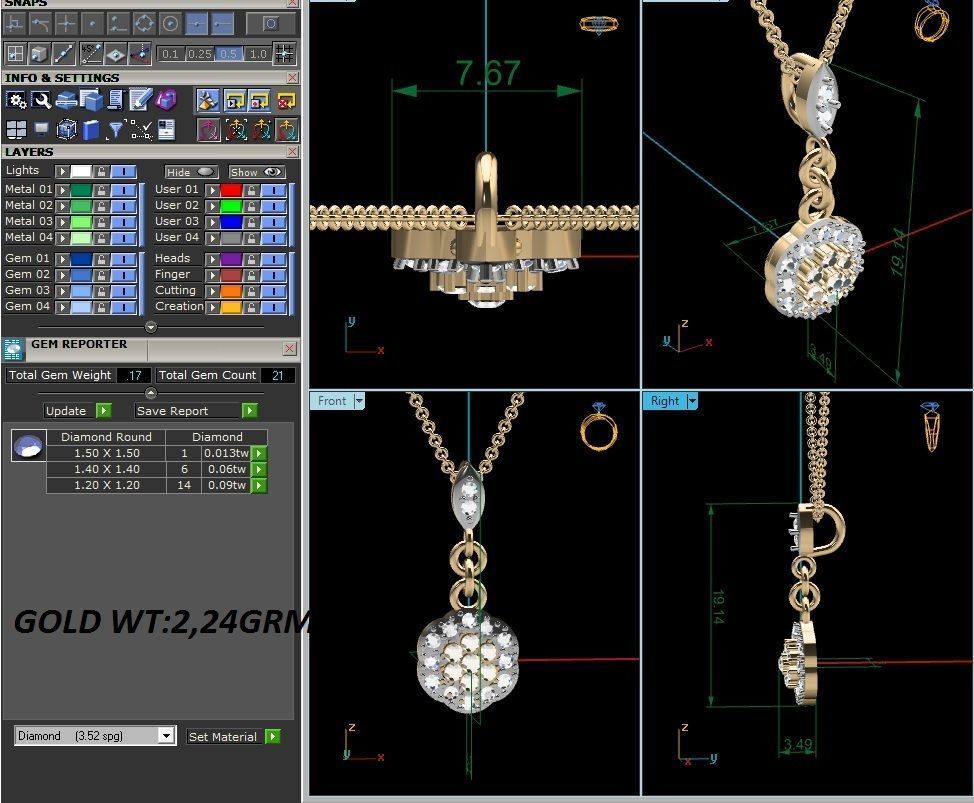Click the printer icon in Info & Settings
Screen dimensions: 974x803
(66, 100)
